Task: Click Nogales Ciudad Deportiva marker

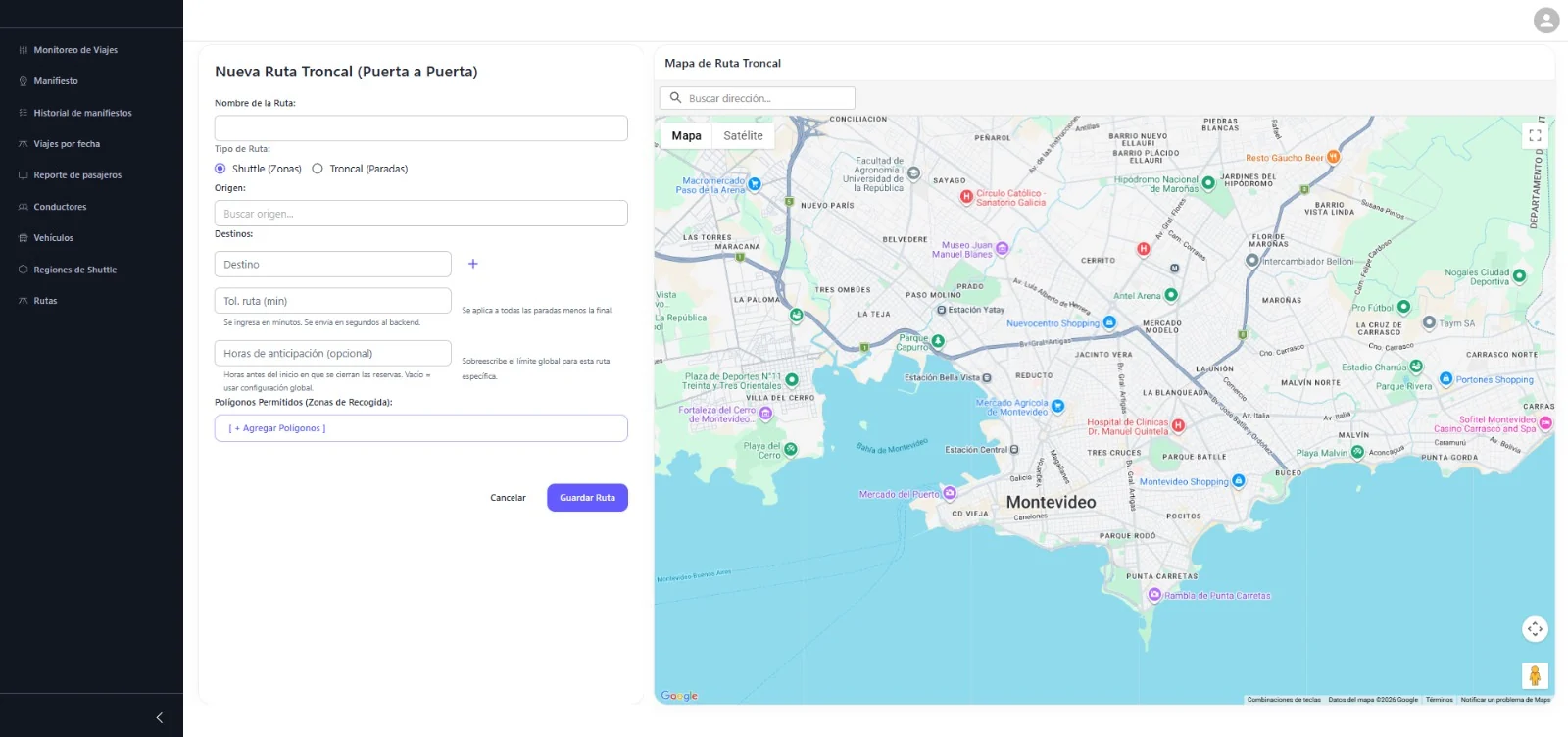Action: pos(1519,276)
